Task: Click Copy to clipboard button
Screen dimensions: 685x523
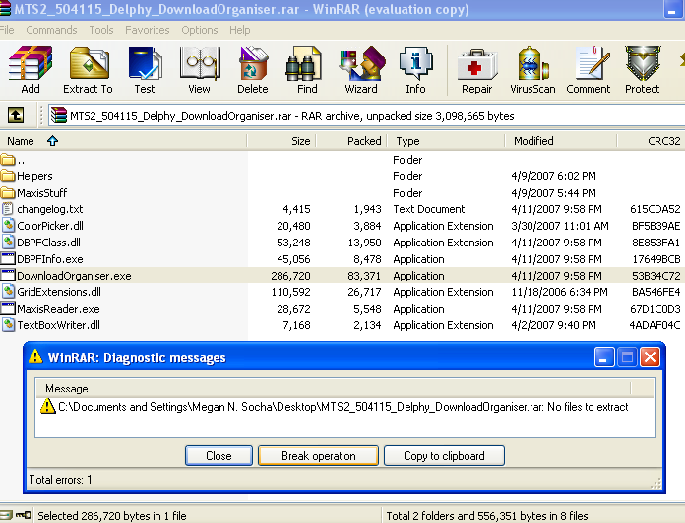Action: click(x=444, y=456)
